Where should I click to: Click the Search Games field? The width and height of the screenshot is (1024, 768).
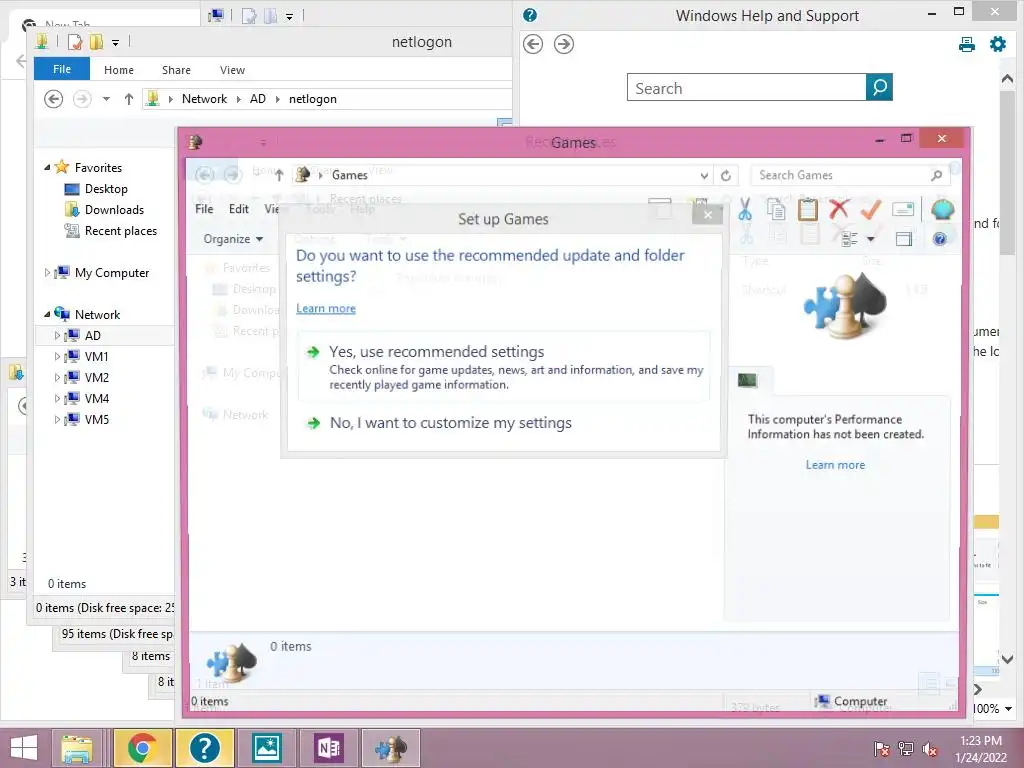(x=842, y=175)
